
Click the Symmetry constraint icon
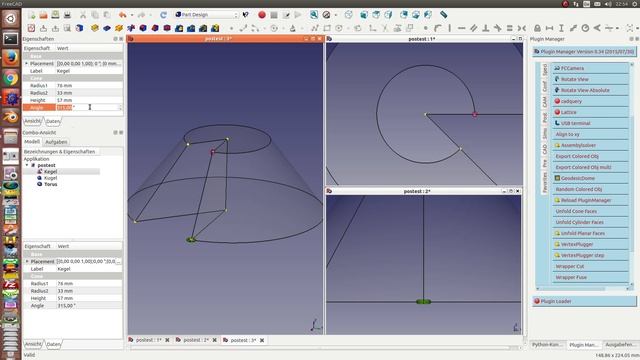click(522, 28)
